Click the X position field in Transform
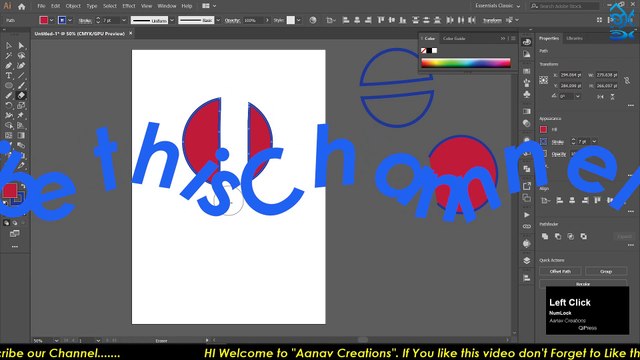The width and height of the screenshot is (640, 360). coord(571,75)
